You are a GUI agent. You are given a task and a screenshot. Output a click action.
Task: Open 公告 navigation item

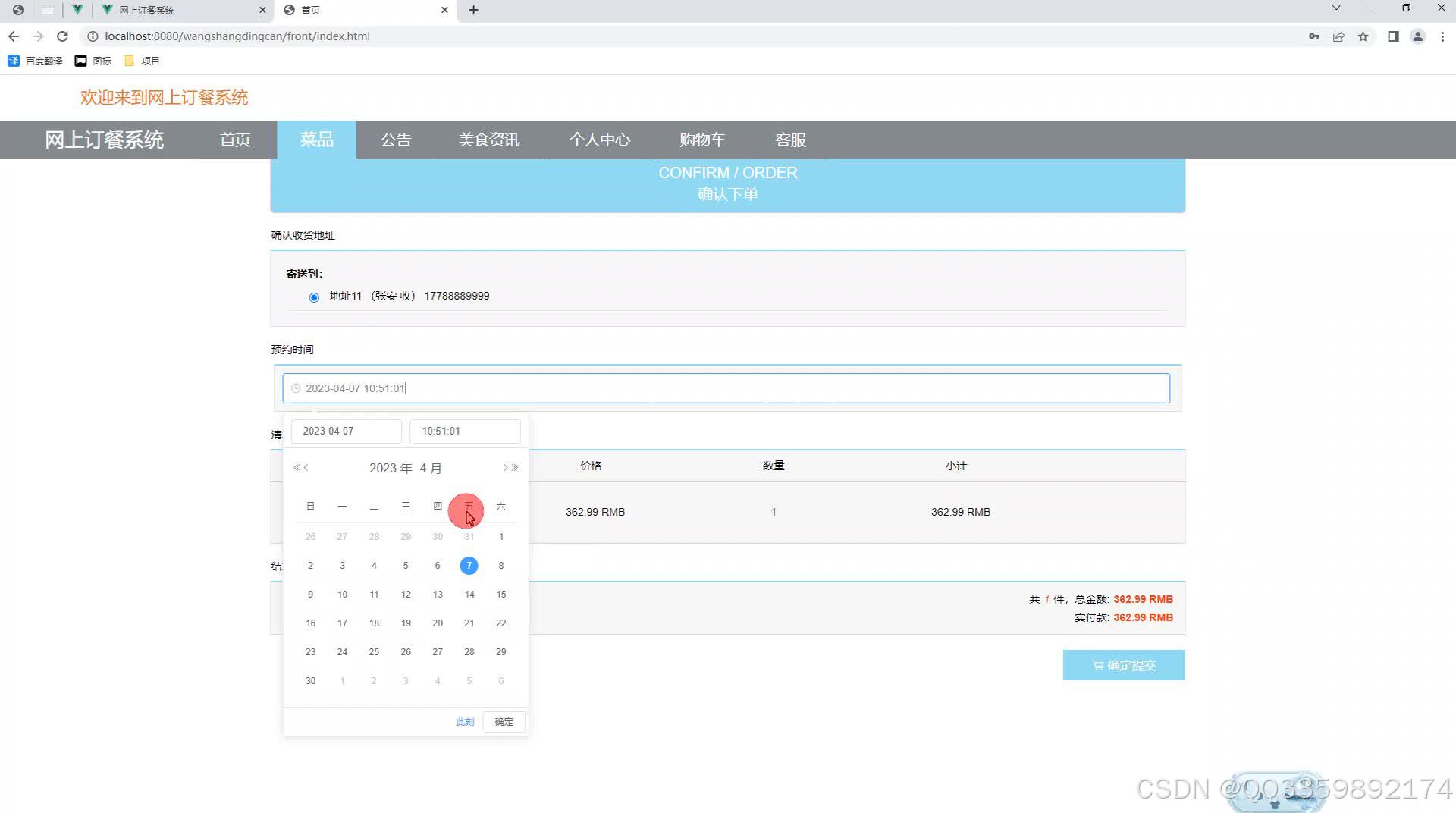point(396,140)
